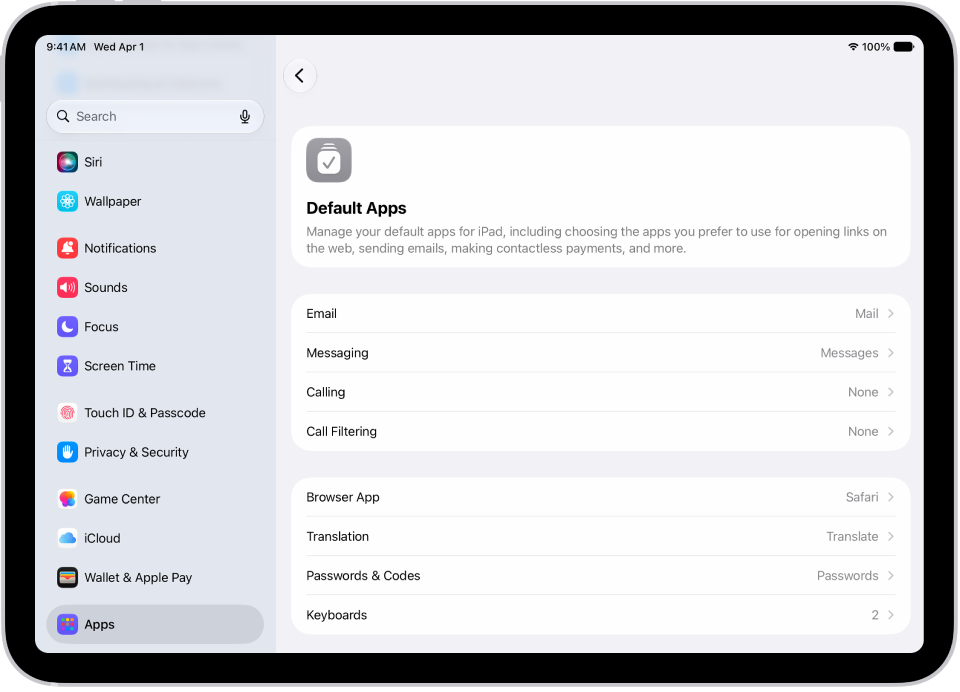Expand Messaging default app chevron
Viewport: 960px width, 692px height.
[x=891, y=353]
